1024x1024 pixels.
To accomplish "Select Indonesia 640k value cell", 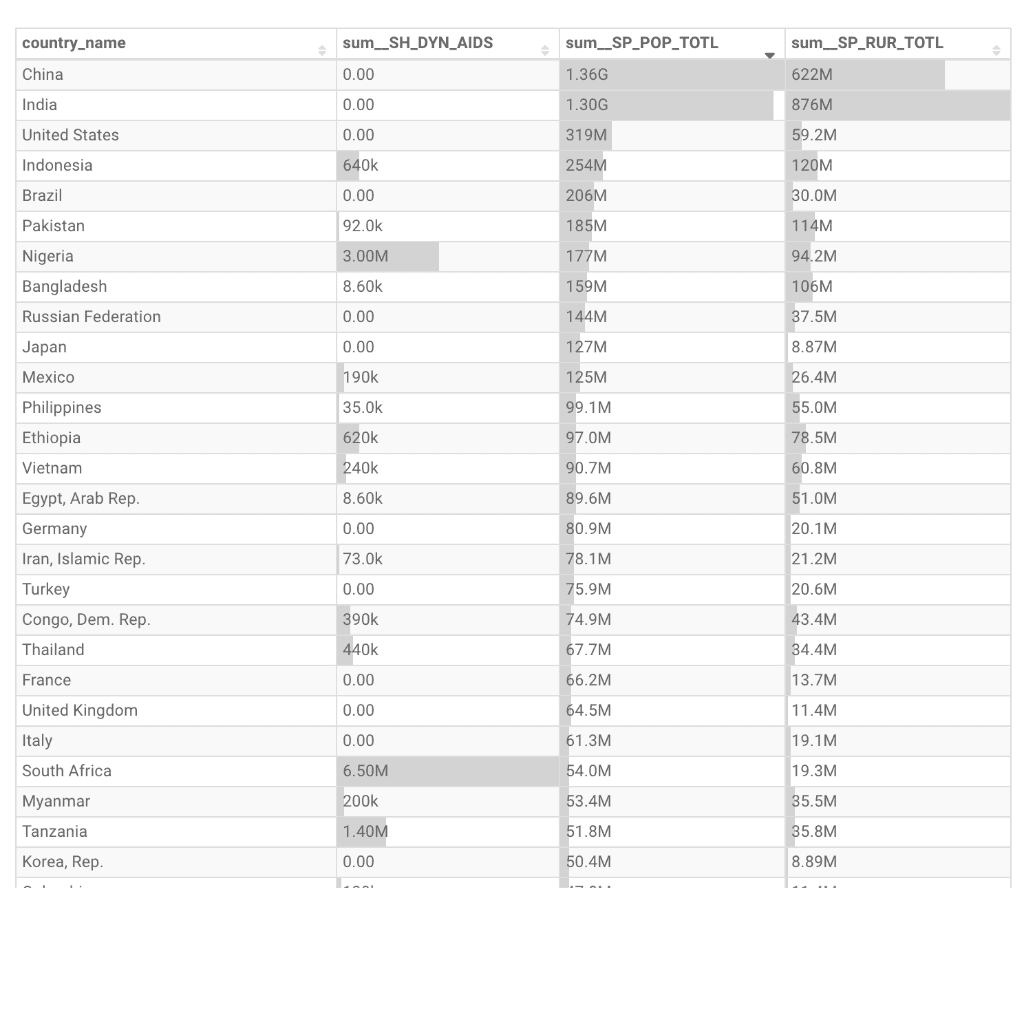I will (x=448, y=166).
